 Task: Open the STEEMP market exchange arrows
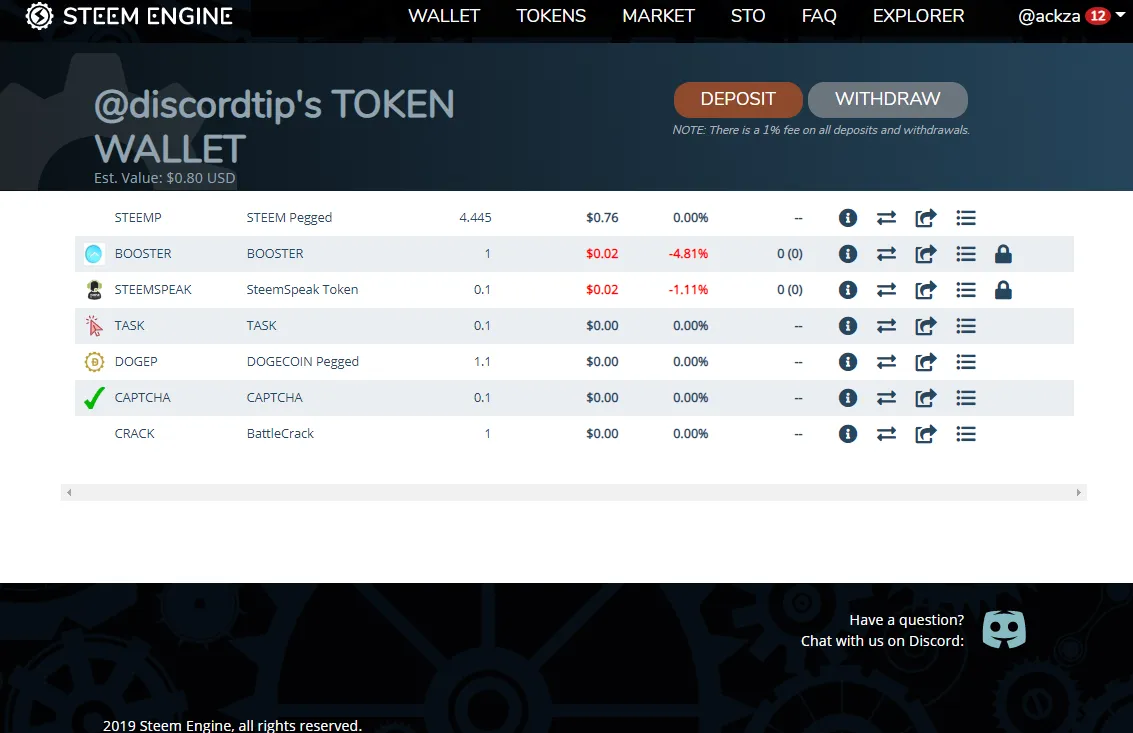pyautogui.click(x=887, y=218)
